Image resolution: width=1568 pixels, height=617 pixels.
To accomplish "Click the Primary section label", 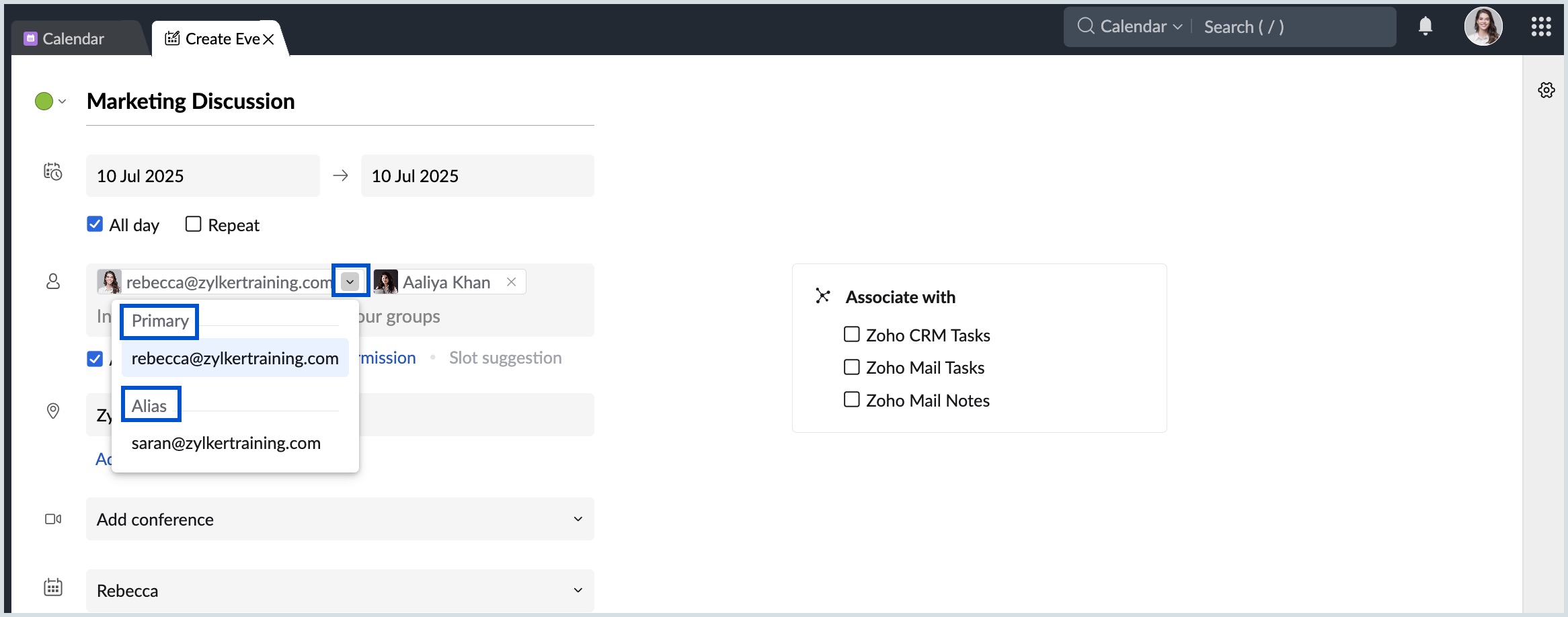I will point(160,321).
